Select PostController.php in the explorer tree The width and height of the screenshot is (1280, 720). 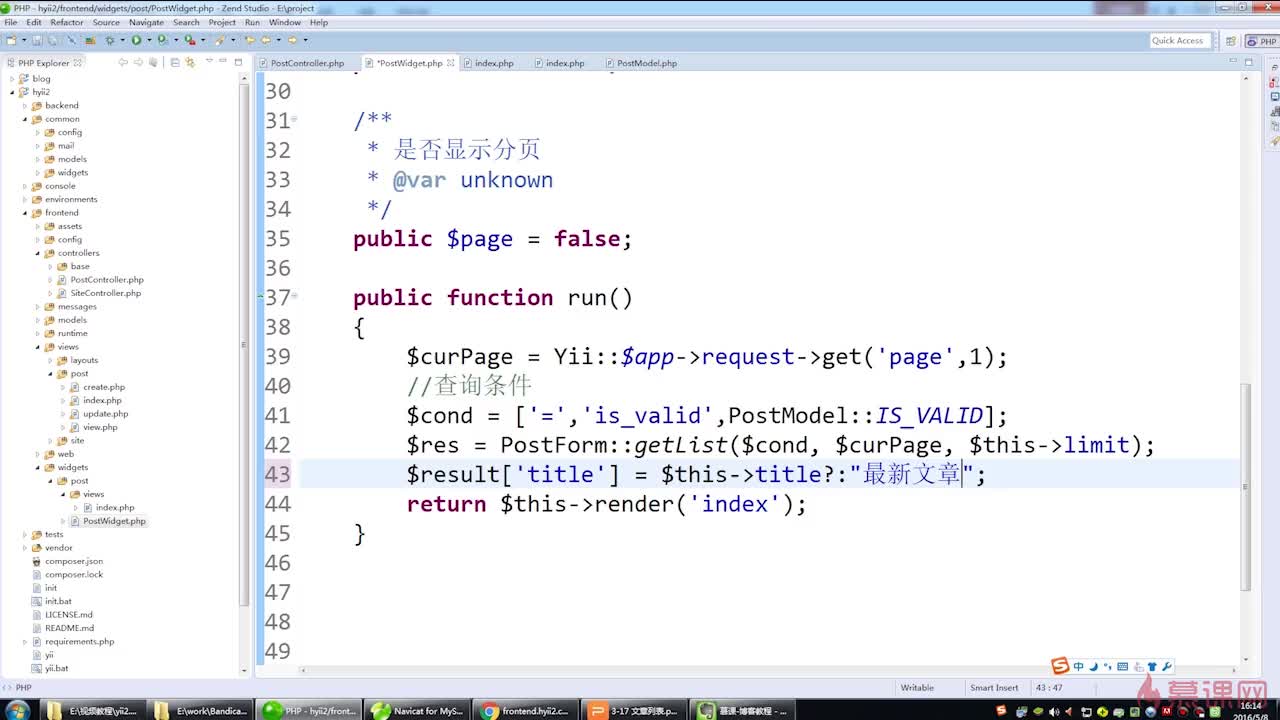107,280
